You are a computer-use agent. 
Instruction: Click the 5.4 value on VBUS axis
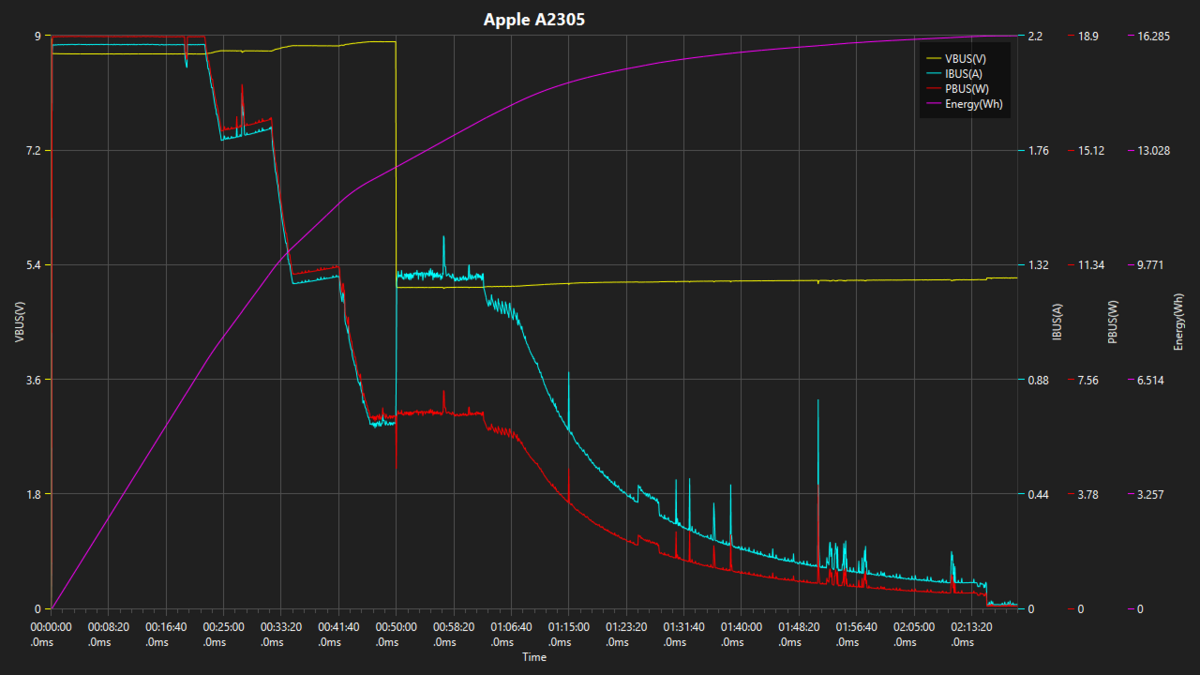pos(34,265)
